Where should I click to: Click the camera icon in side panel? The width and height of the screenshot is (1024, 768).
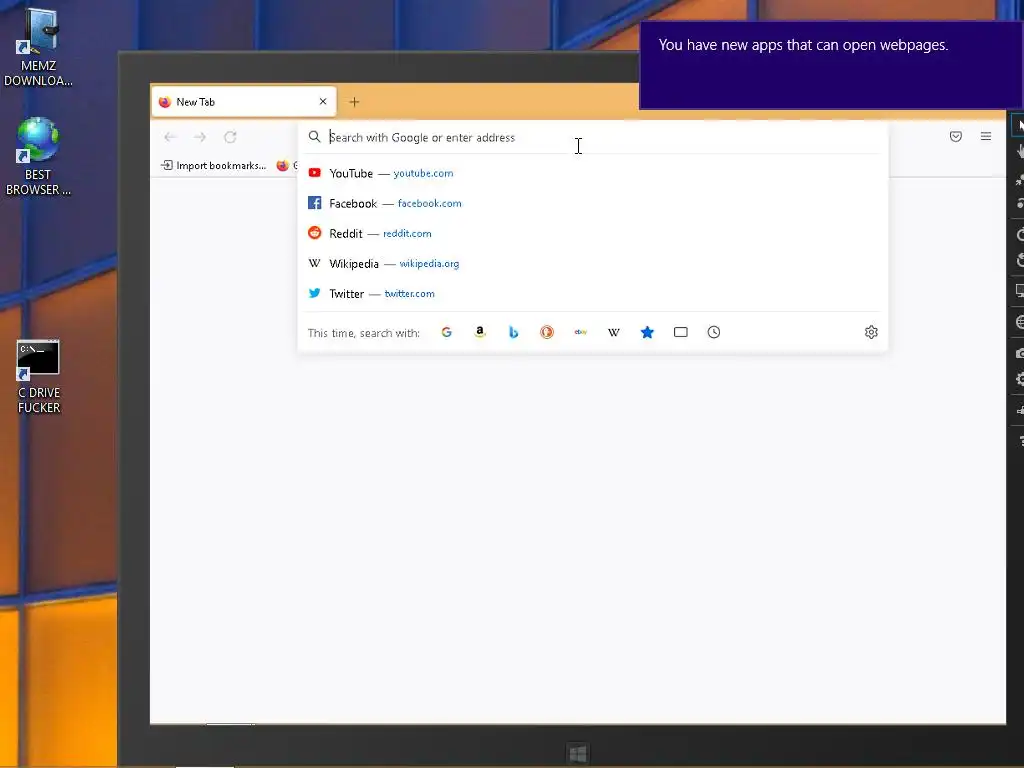[x=1019, y=353]
